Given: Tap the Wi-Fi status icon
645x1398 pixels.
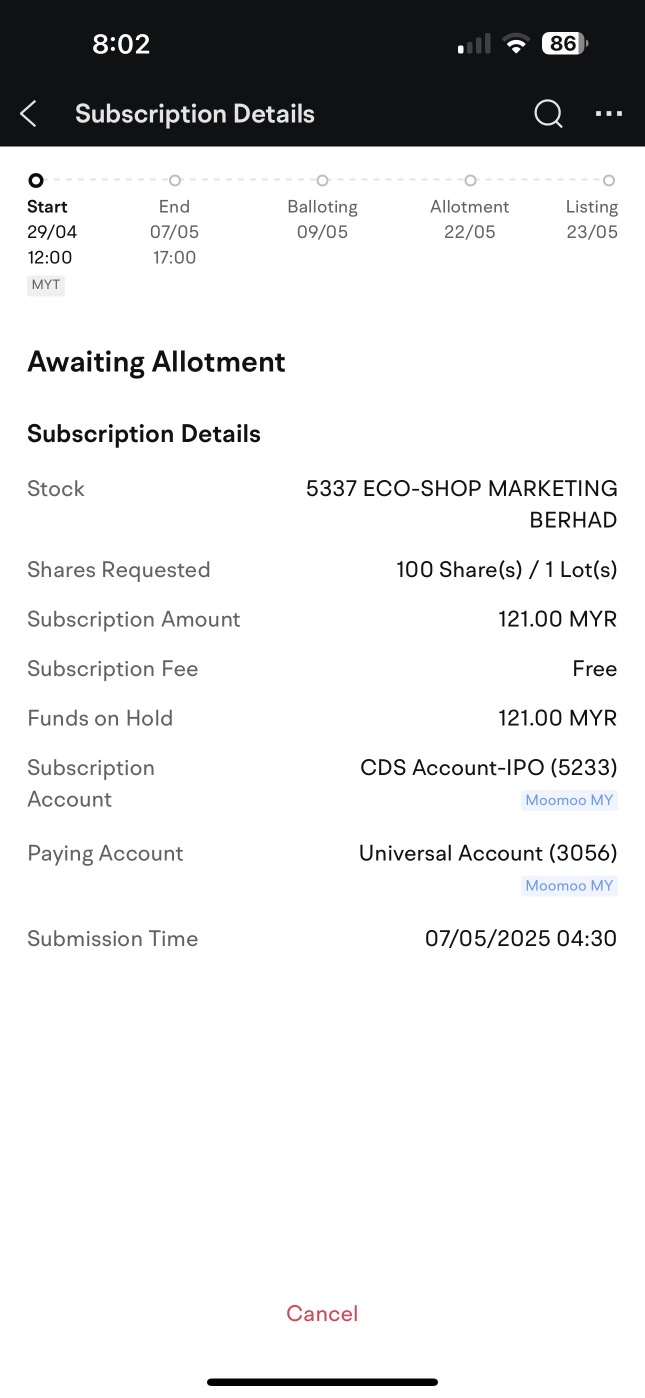Looking at the screenshot, I should click(x=516, y=44).
